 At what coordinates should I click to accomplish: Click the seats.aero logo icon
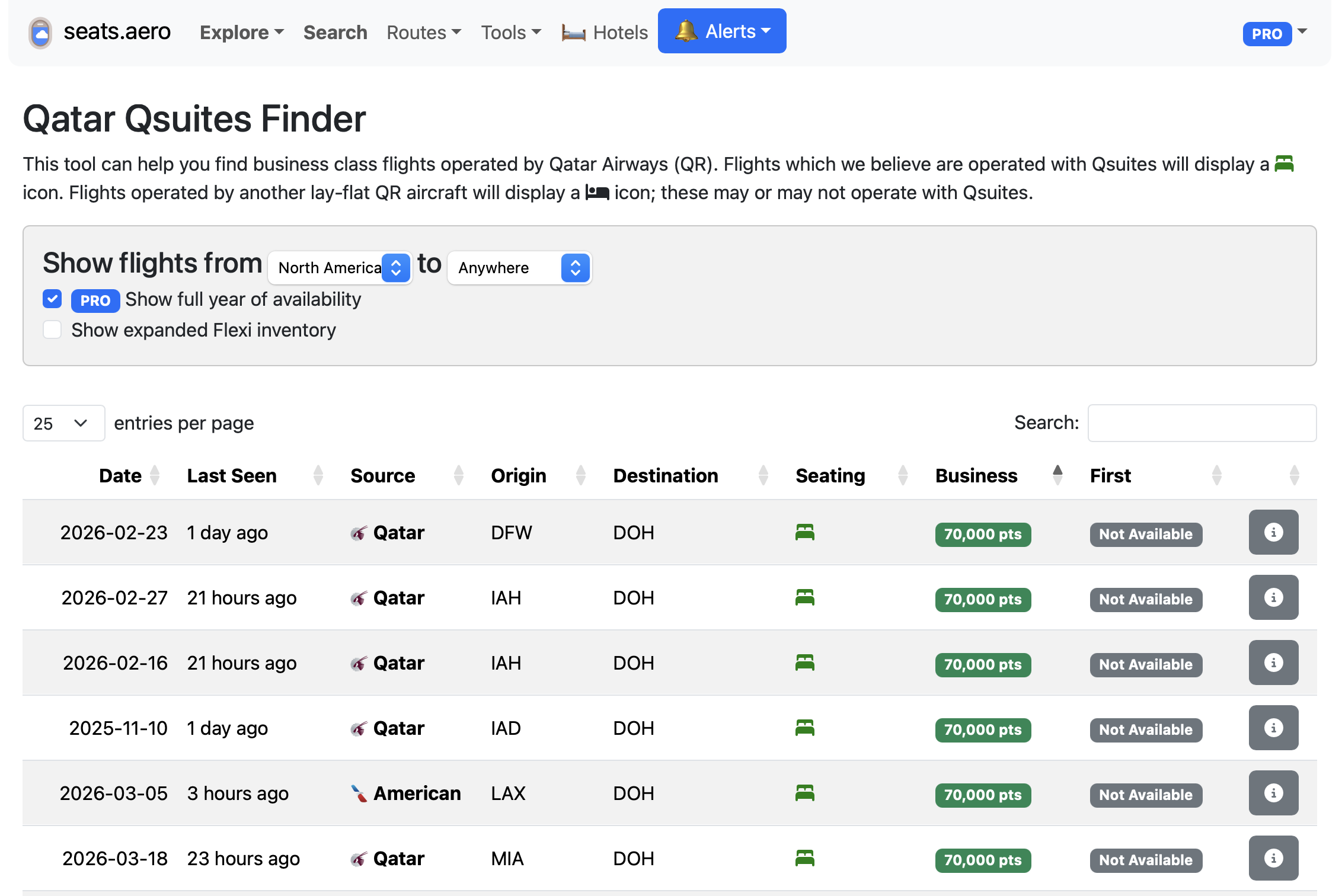click(x=40, y=33)
